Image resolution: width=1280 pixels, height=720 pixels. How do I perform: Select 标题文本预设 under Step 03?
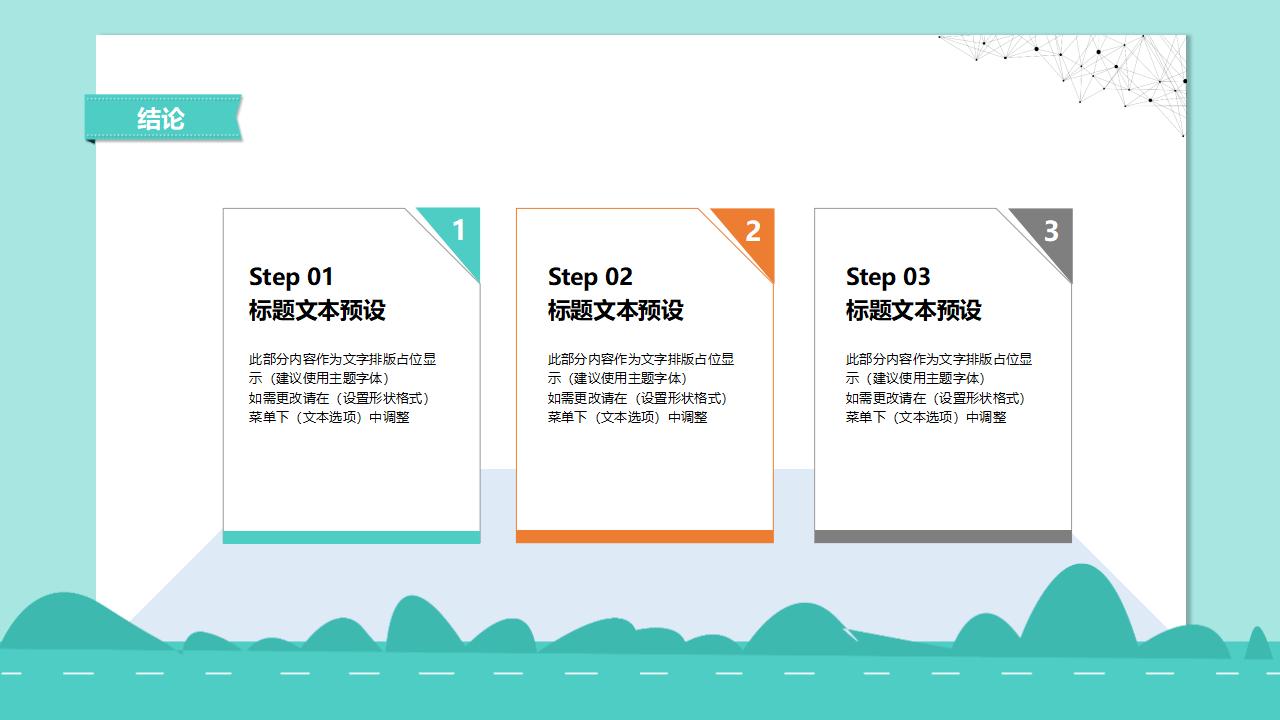click(914, 310)
